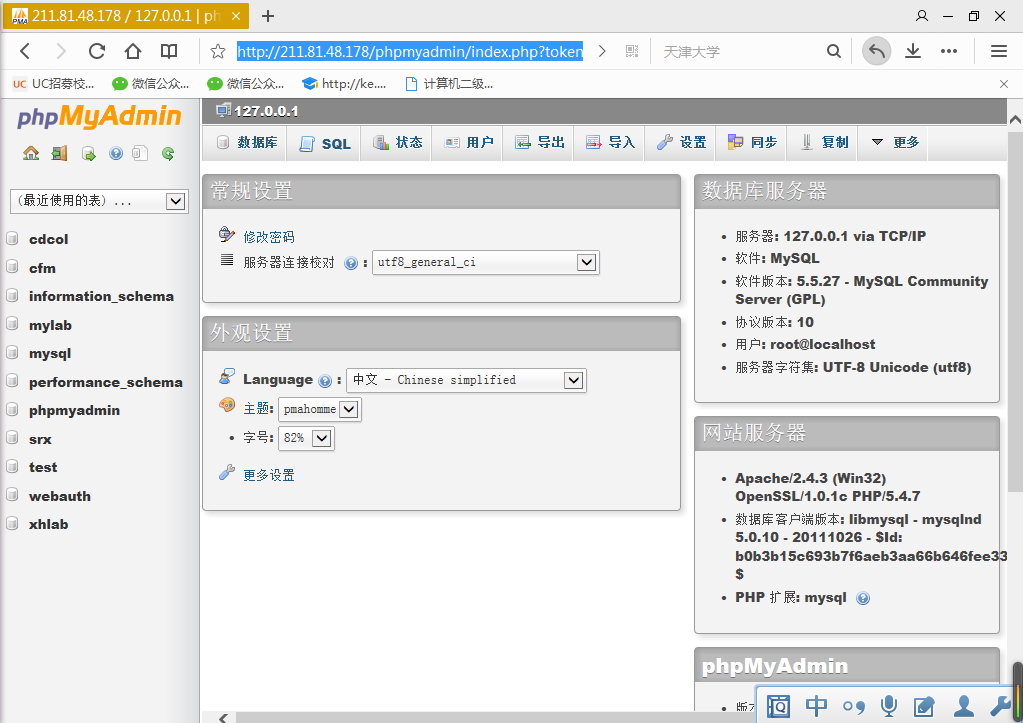Screen dimensions: 1023x723
Task: Click the 中 language toggle in IME toolbar
Action: [816, 705]
